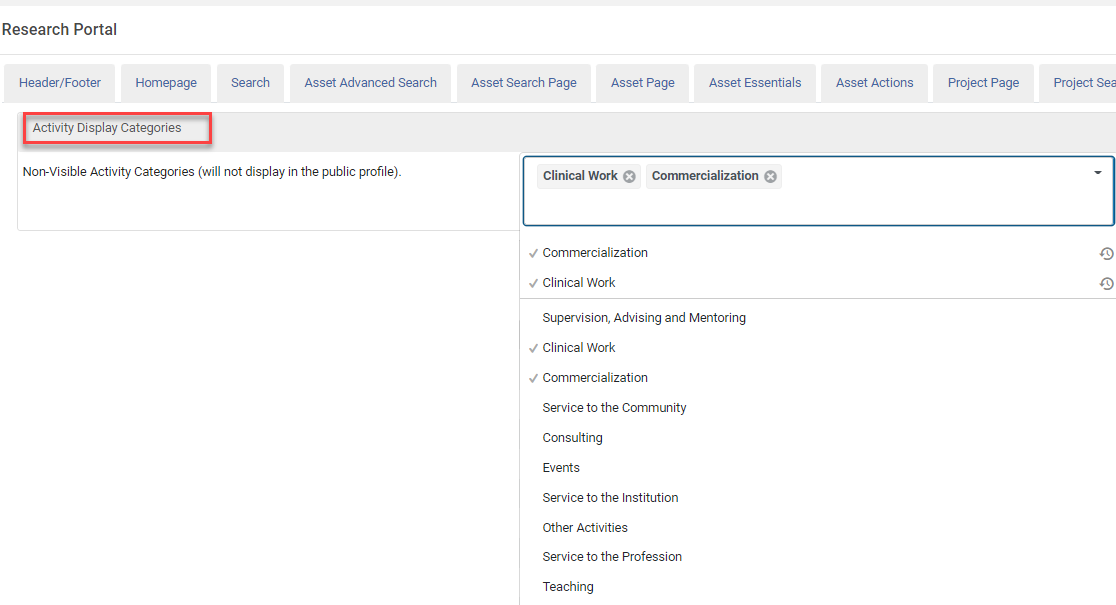Uncheck Clinical Work in the main list
1116x605 pixels.
click(x=579, y=348)
